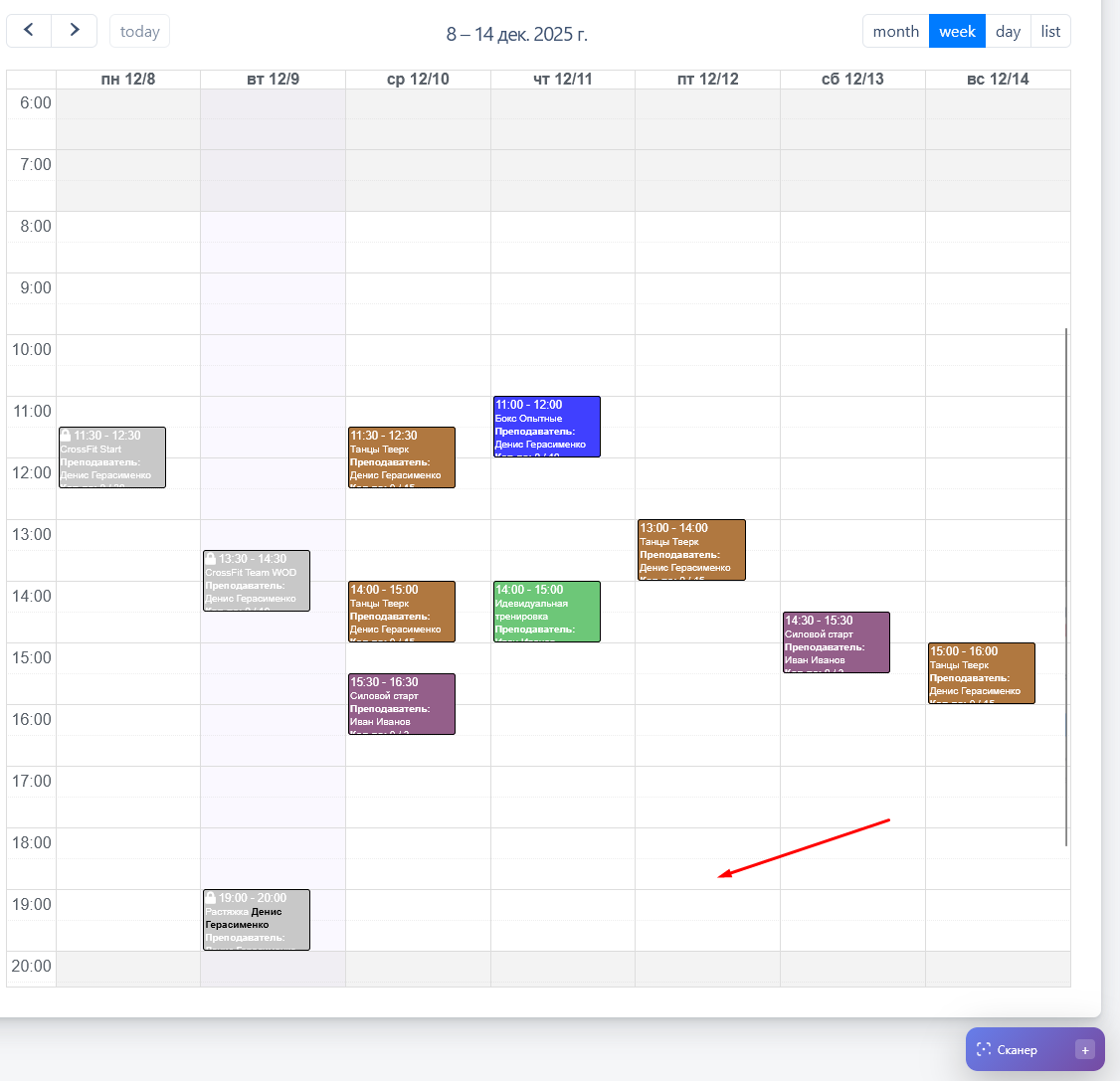Open Wednesday's 15:30 Силовой старт event
The width and height of the screenshot is (1120, 1081).
[401, 703]
